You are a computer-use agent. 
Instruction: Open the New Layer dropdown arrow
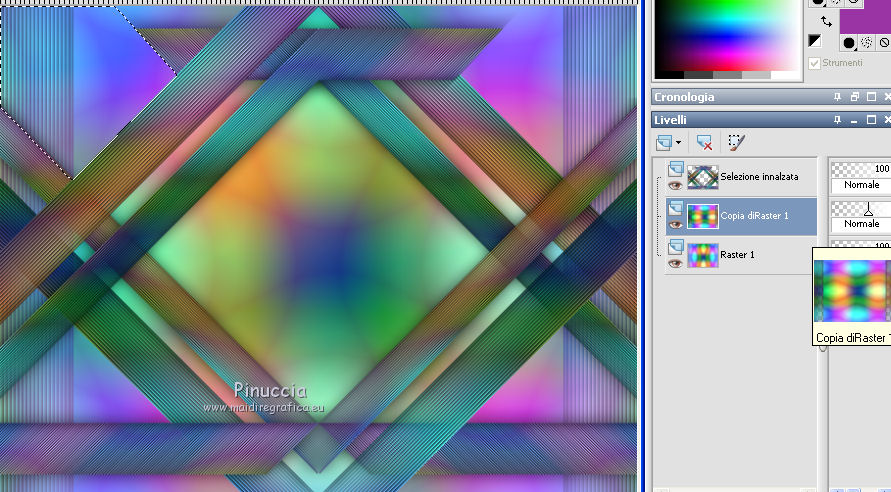click(678, 143)
